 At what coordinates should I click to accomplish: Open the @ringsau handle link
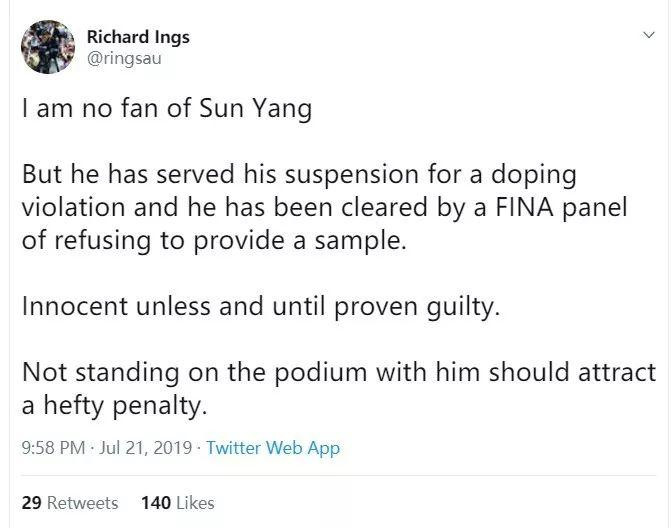124,58
